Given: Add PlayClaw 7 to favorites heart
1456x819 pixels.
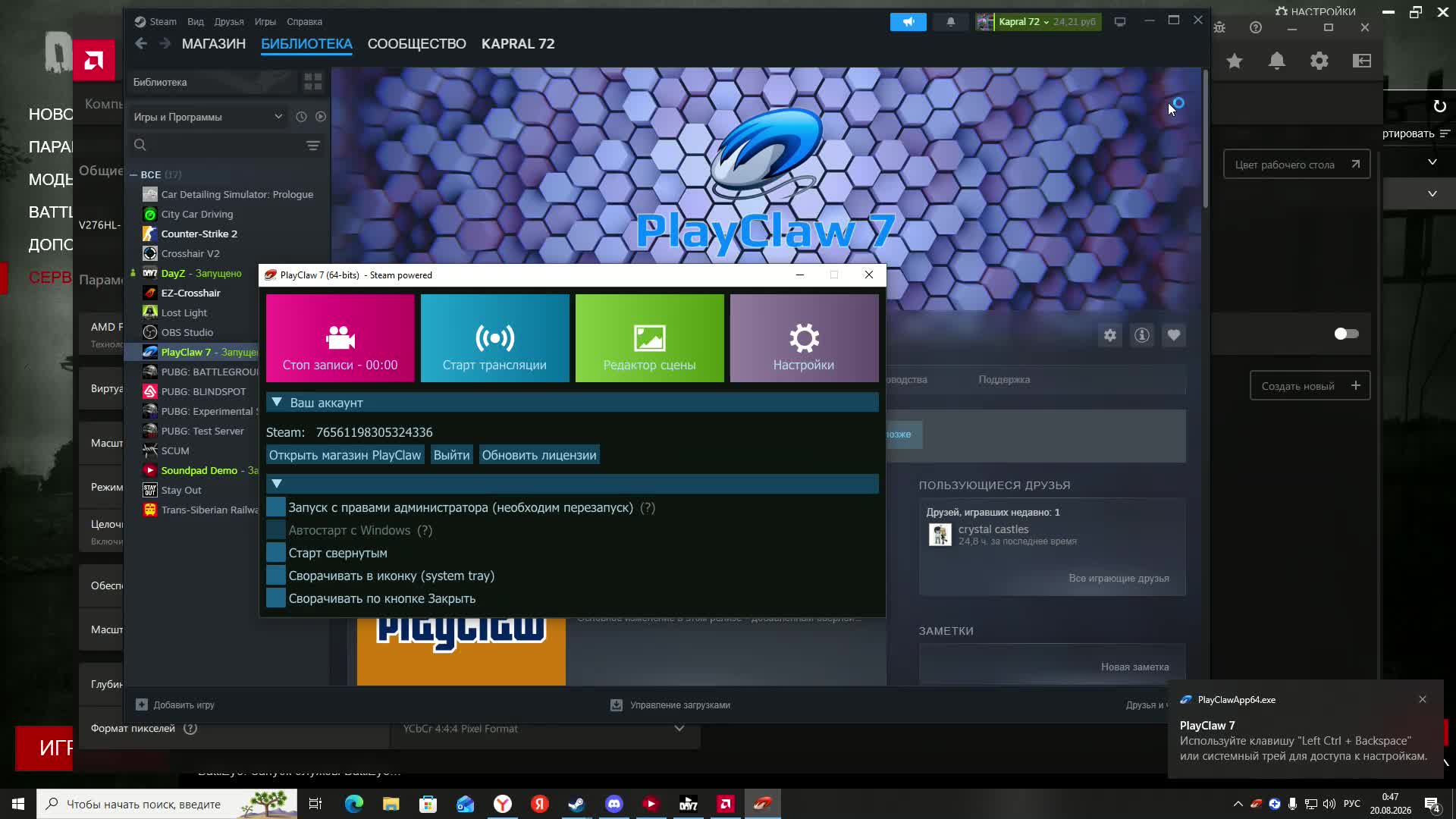Looking at the screenshot, I should 1174,335.
